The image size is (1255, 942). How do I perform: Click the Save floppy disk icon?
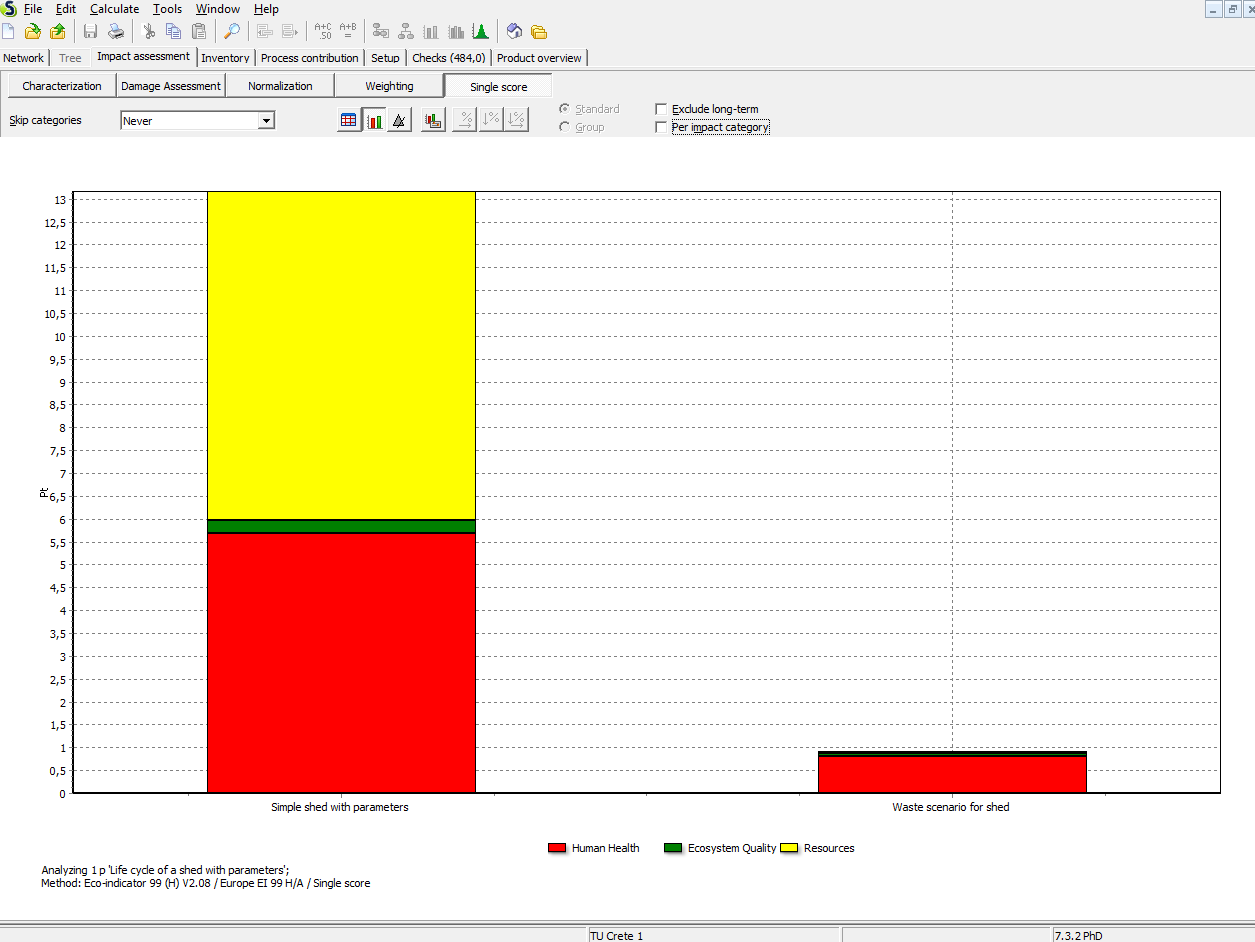(90, 31)
